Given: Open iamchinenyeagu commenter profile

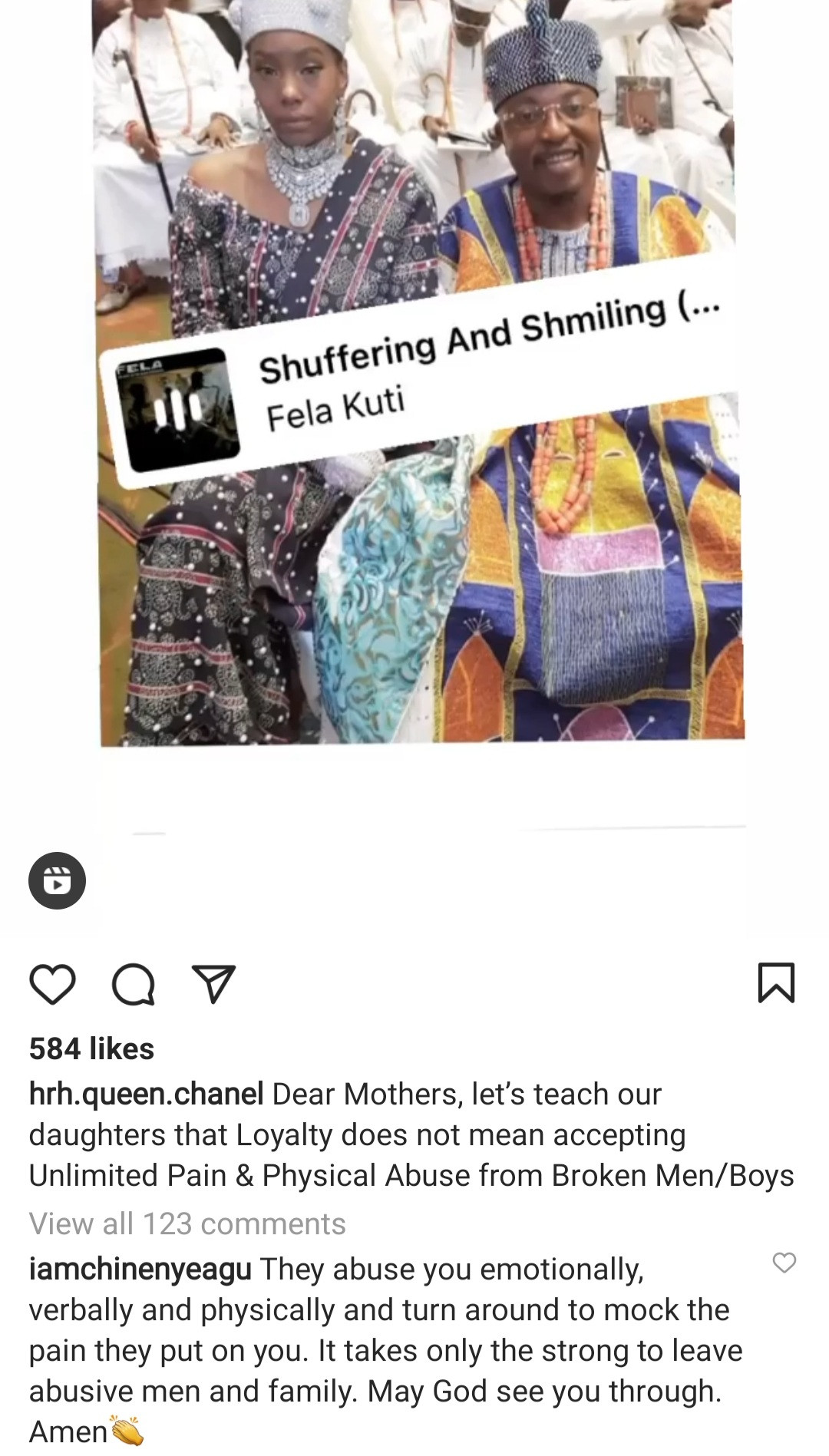Looking at the screenshot, I should pos(140,1269).
